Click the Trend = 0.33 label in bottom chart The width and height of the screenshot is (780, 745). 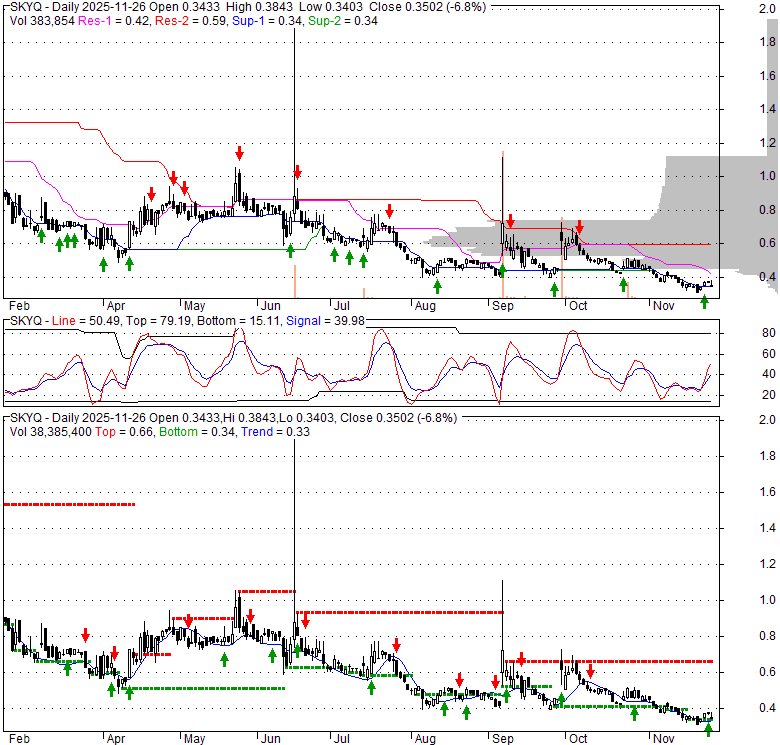point(275,432)
